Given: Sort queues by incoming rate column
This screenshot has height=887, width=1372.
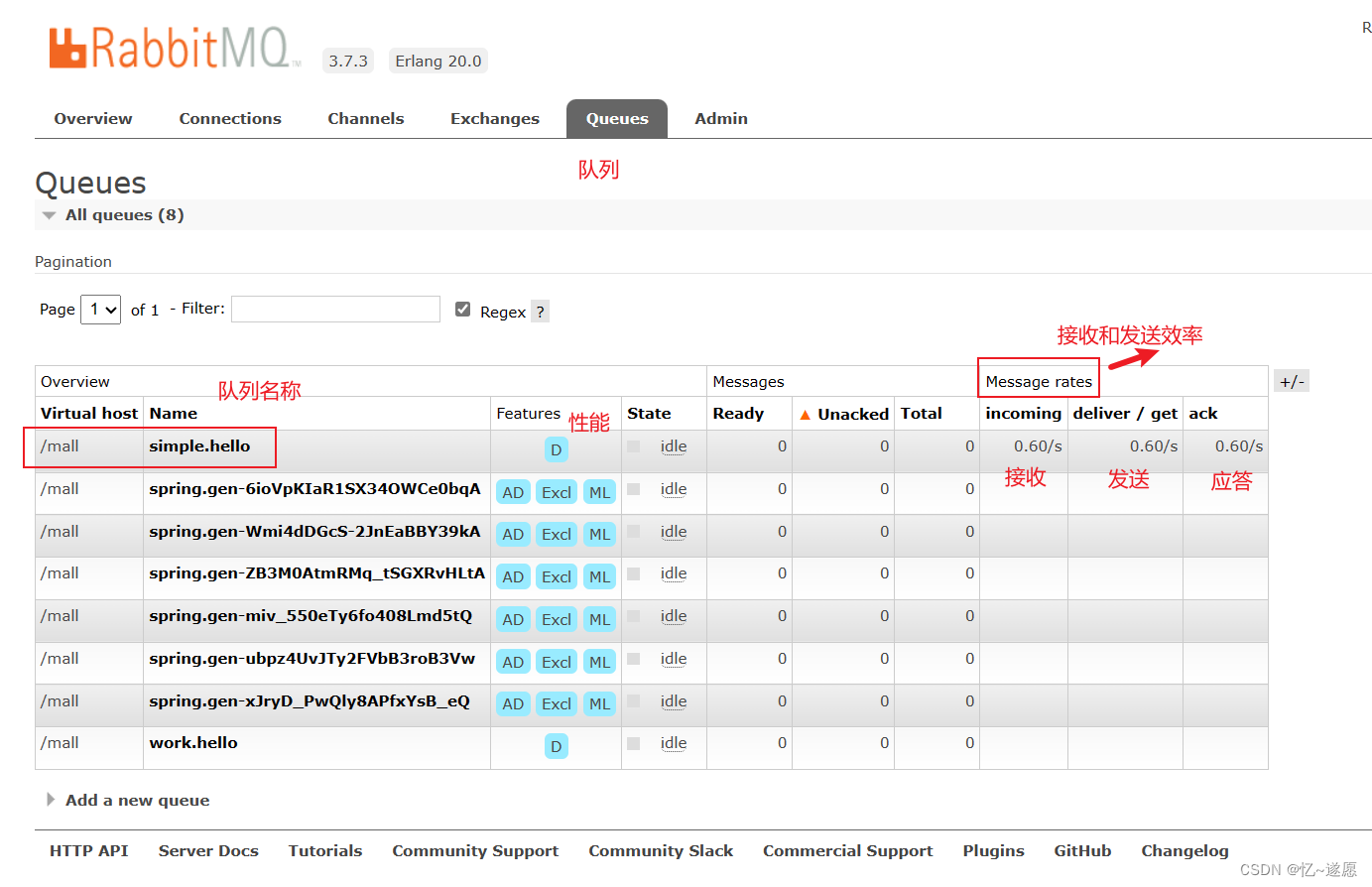Looking at the screenshot, I should click(x=1023, y=414).
